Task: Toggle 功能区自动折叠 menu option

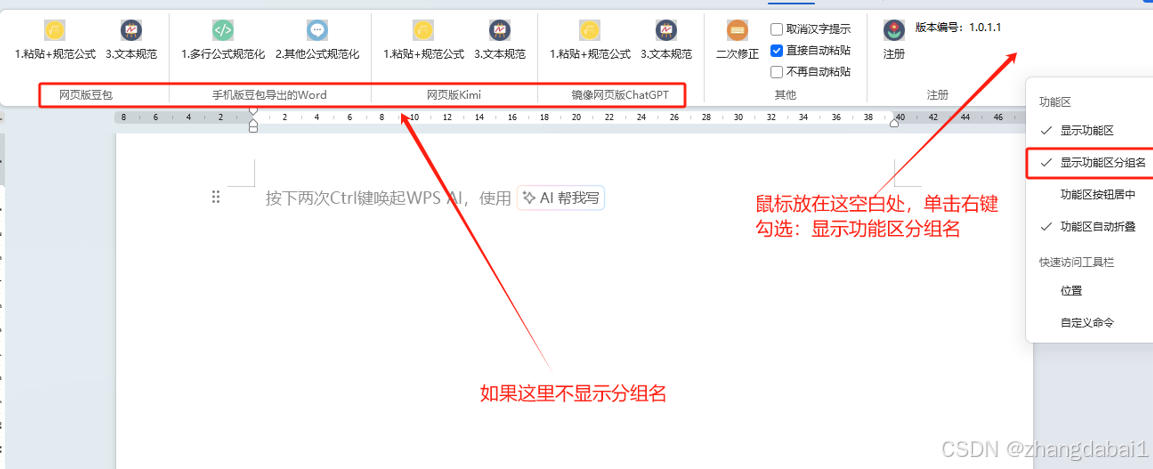Action: click(x=1089, y=227)
